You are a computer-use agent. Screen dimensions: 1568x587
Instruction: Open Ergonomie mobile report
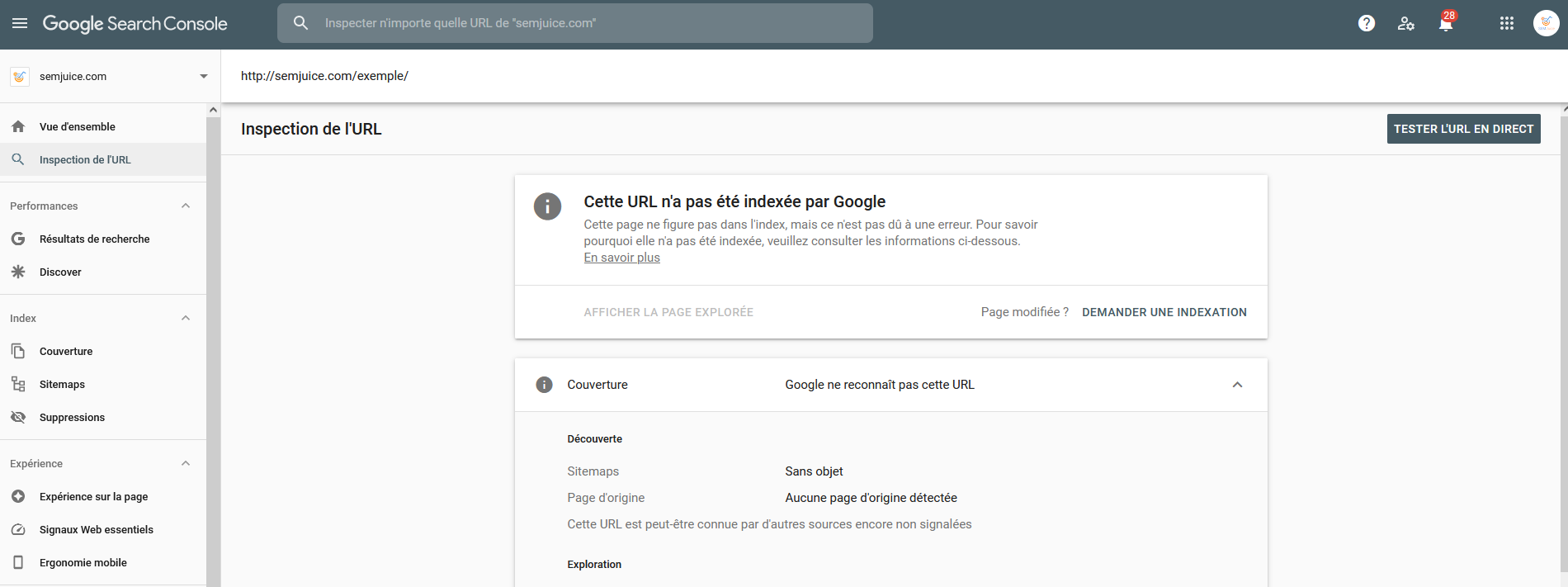(x=103, y=562)
